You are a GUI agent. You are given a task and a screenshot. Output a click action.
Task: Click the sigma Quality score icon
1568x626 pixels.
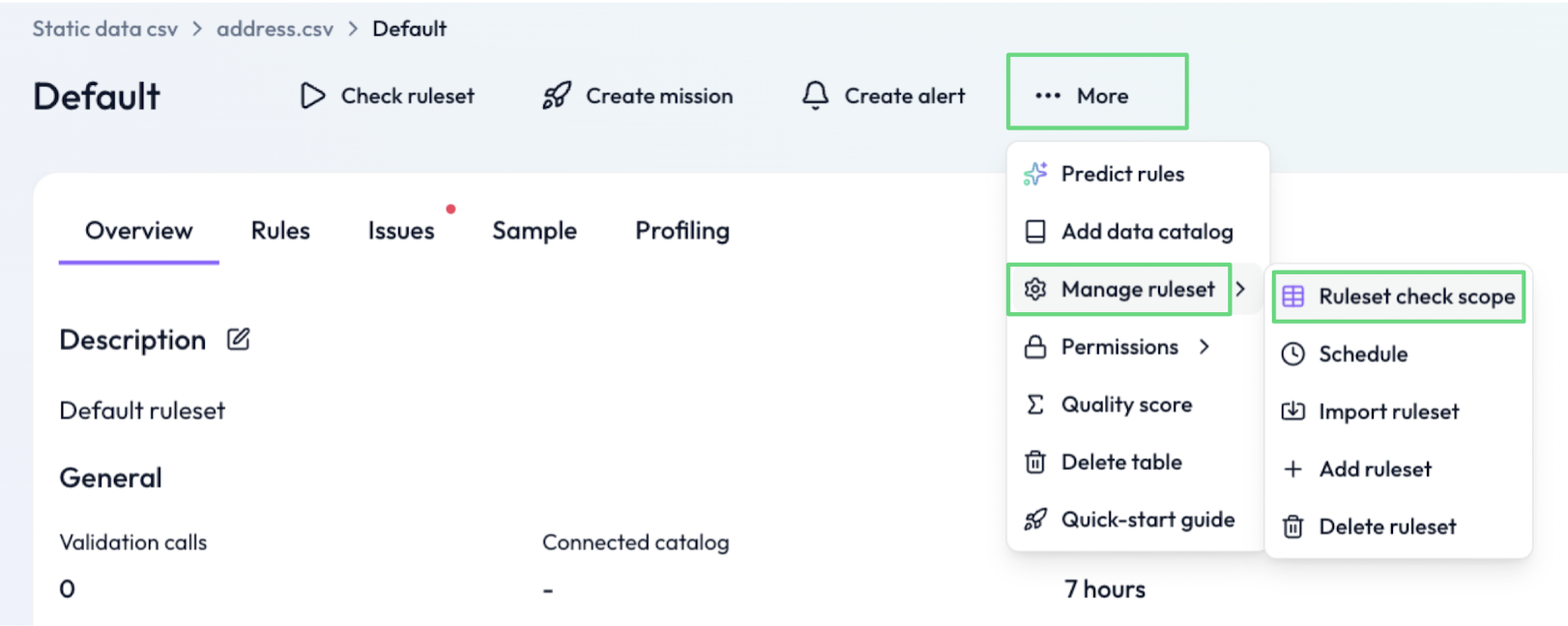coord(1035,405)
